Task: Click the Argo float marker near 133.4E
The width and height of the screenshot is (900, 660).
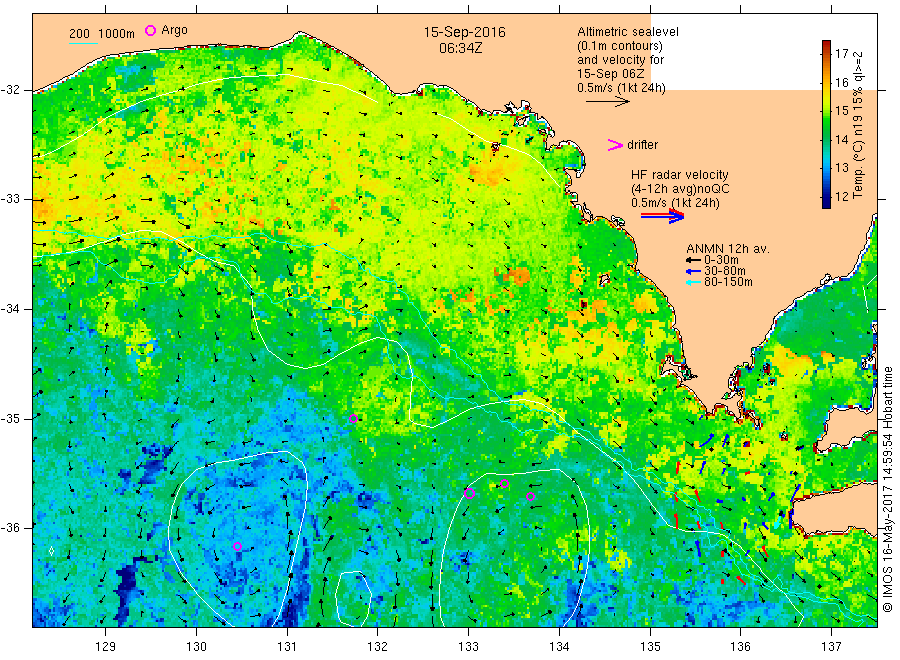Action: point(505,484)
